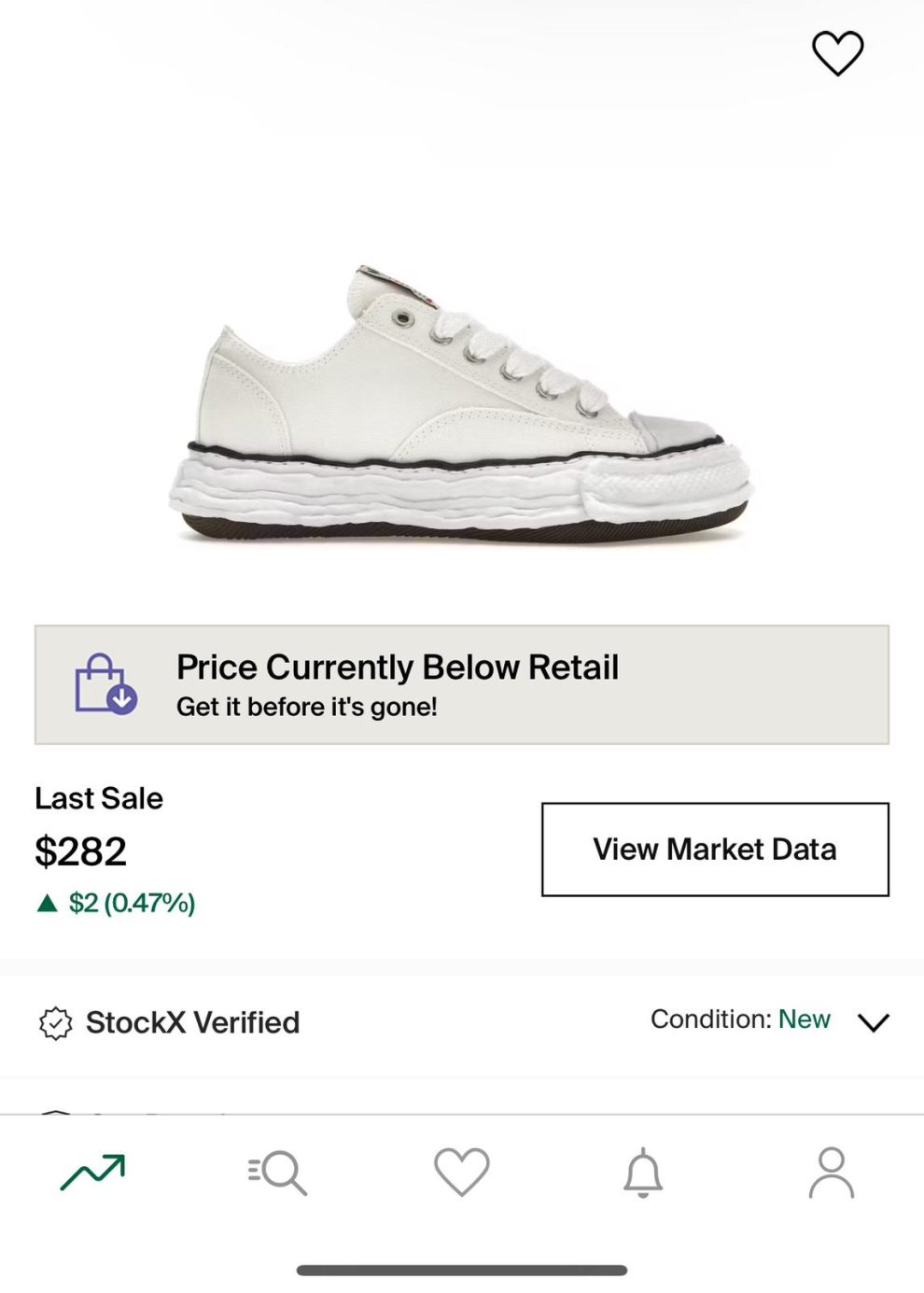Open the search tab in bottom bar

(277, 1173)
